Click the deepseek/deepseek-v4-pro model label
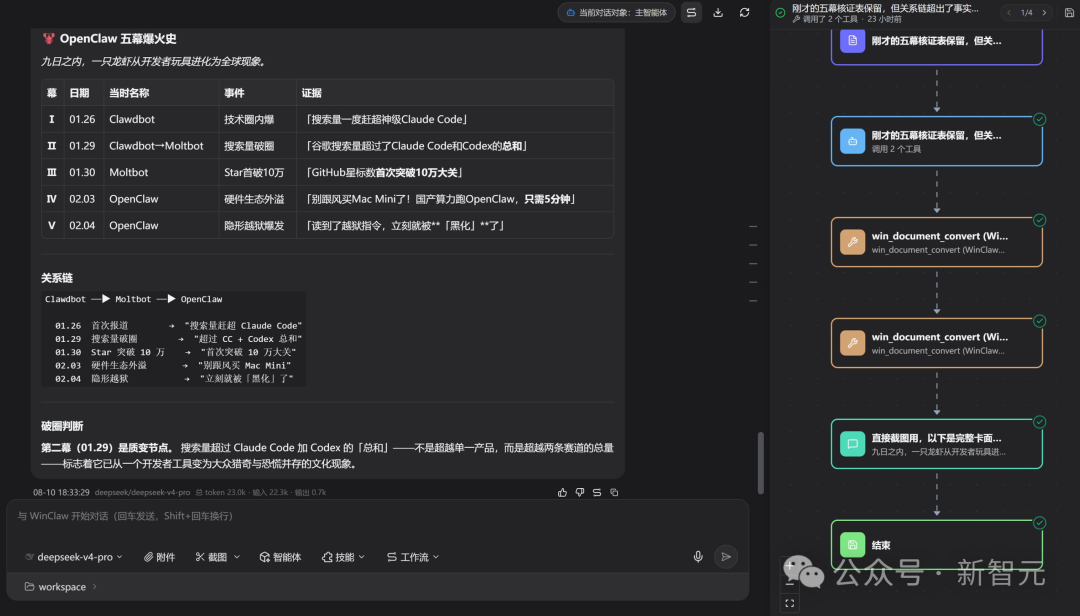 142,492
